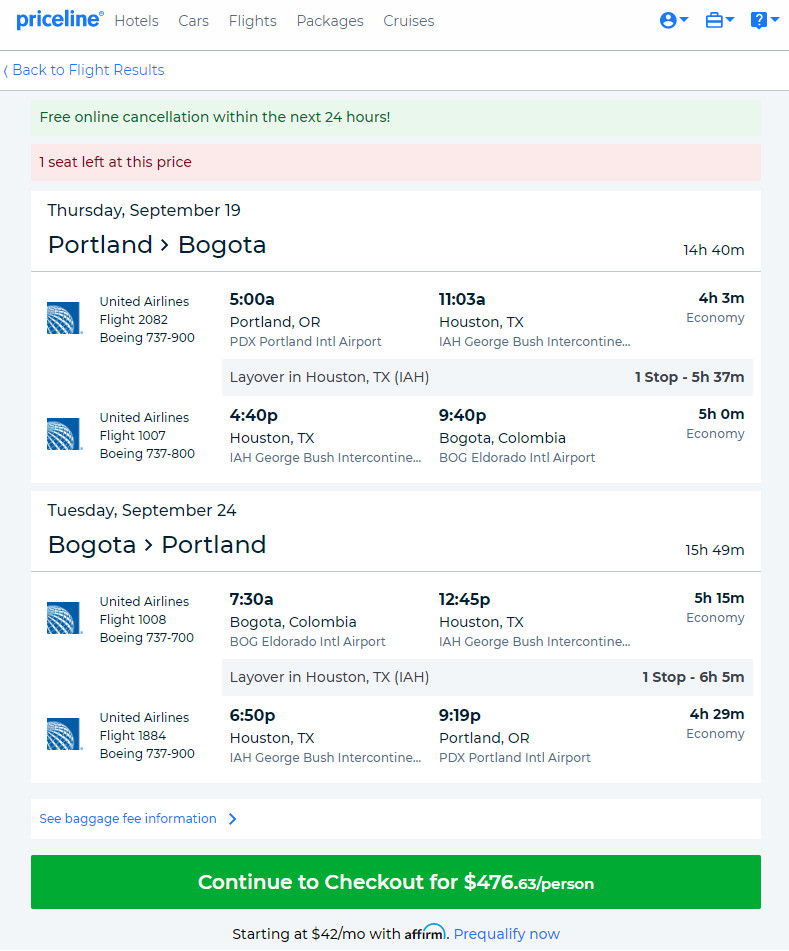Follow the Prequalify now link
This screenshot has height=951, width=789.
pyautogui.click(x=506, y=934)
